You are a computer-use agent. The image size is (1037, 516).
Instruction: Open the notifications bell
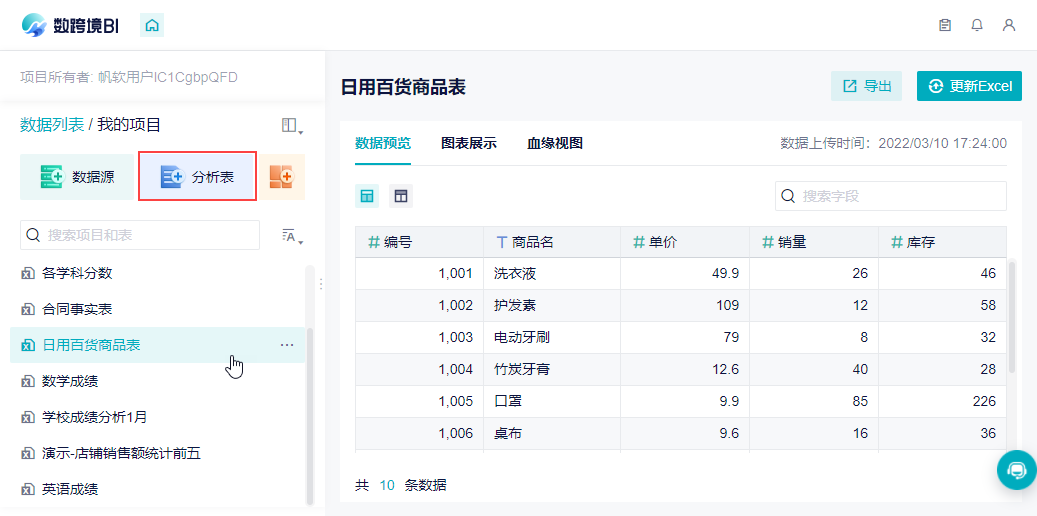pos(977,26)
